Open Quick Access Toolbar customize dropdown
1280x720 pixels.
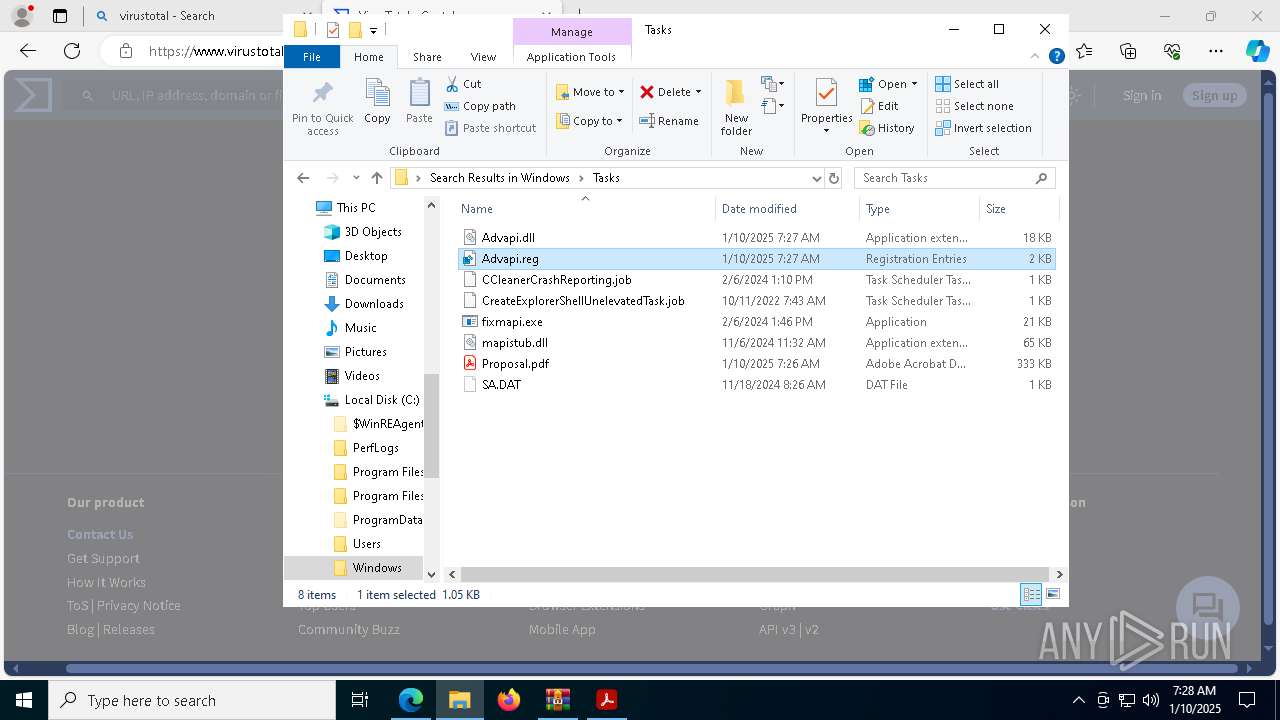click(373, 30)
